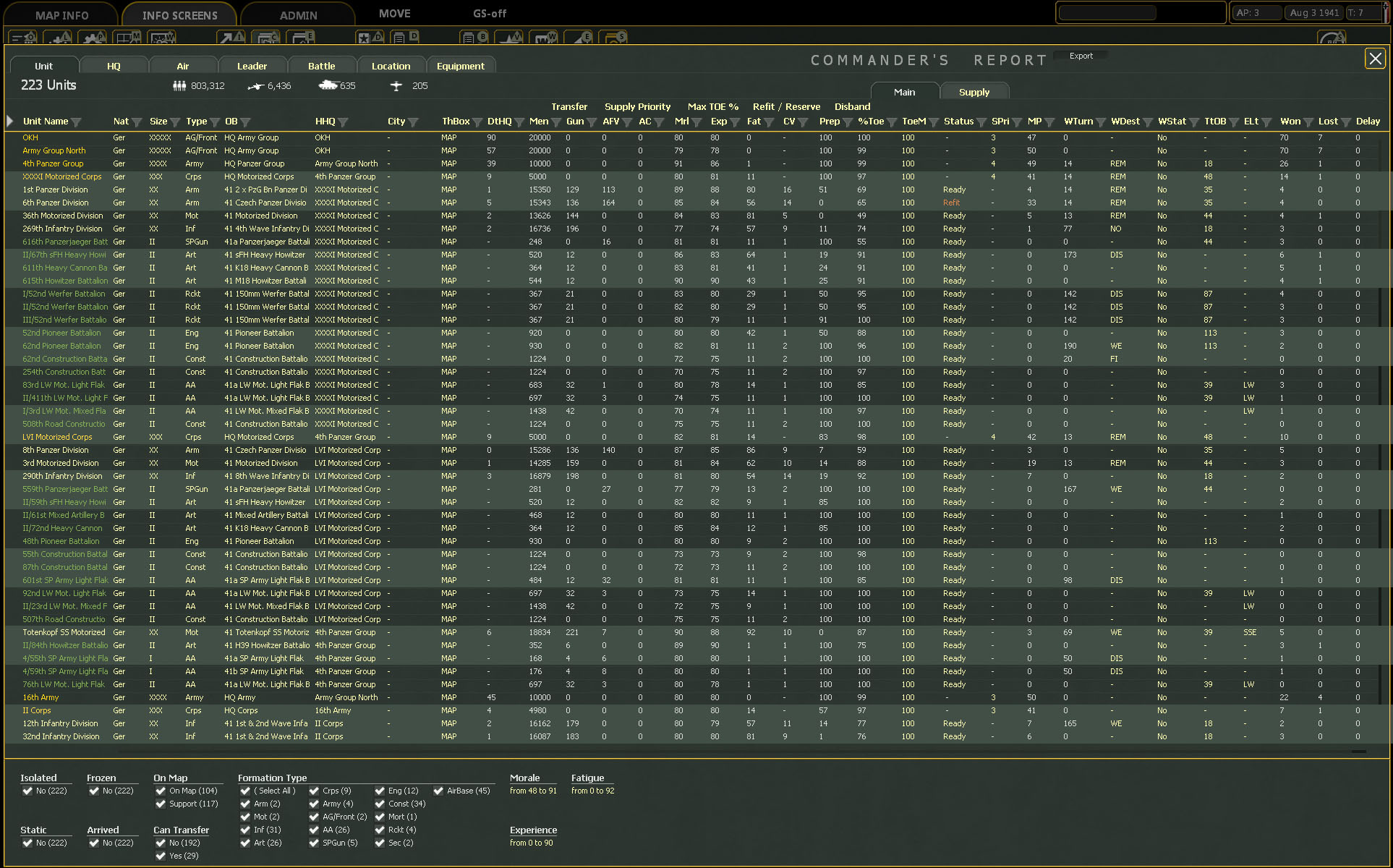Screen dimensions: 1393x868
Task: Click the Morale range from 48 to 91
Action: coord(533,791)
